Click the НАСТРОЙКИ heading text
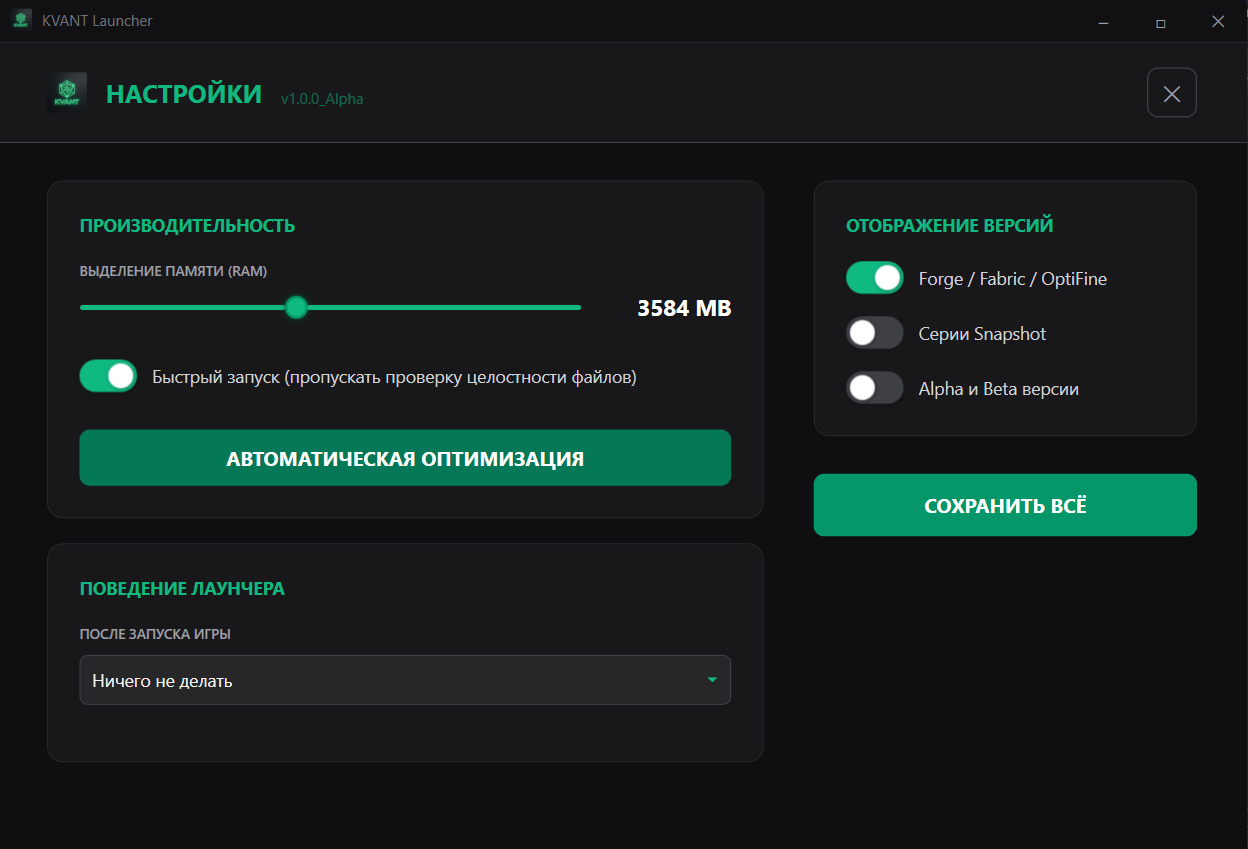 184,94
